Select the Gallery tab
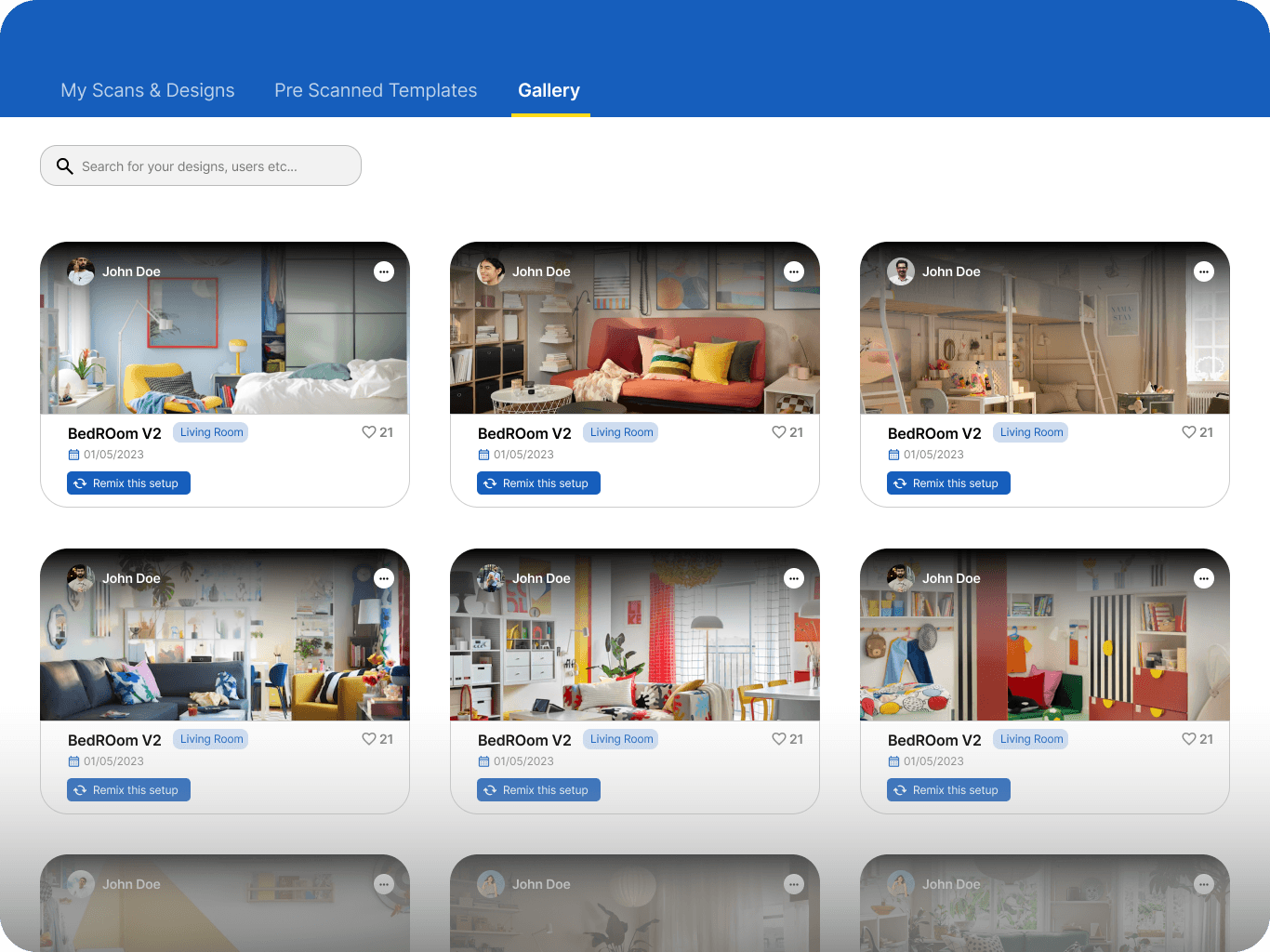The width and height of the screenshot is (1270, 952). tap(549, 90)
